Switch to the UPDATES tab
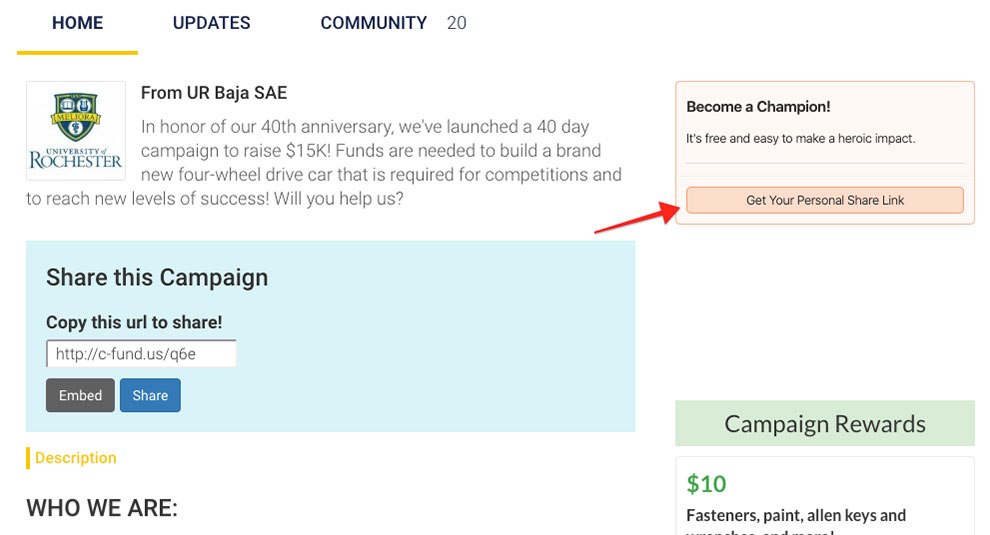The height and width of the screenshot is (535, 990). click(212, 23)
